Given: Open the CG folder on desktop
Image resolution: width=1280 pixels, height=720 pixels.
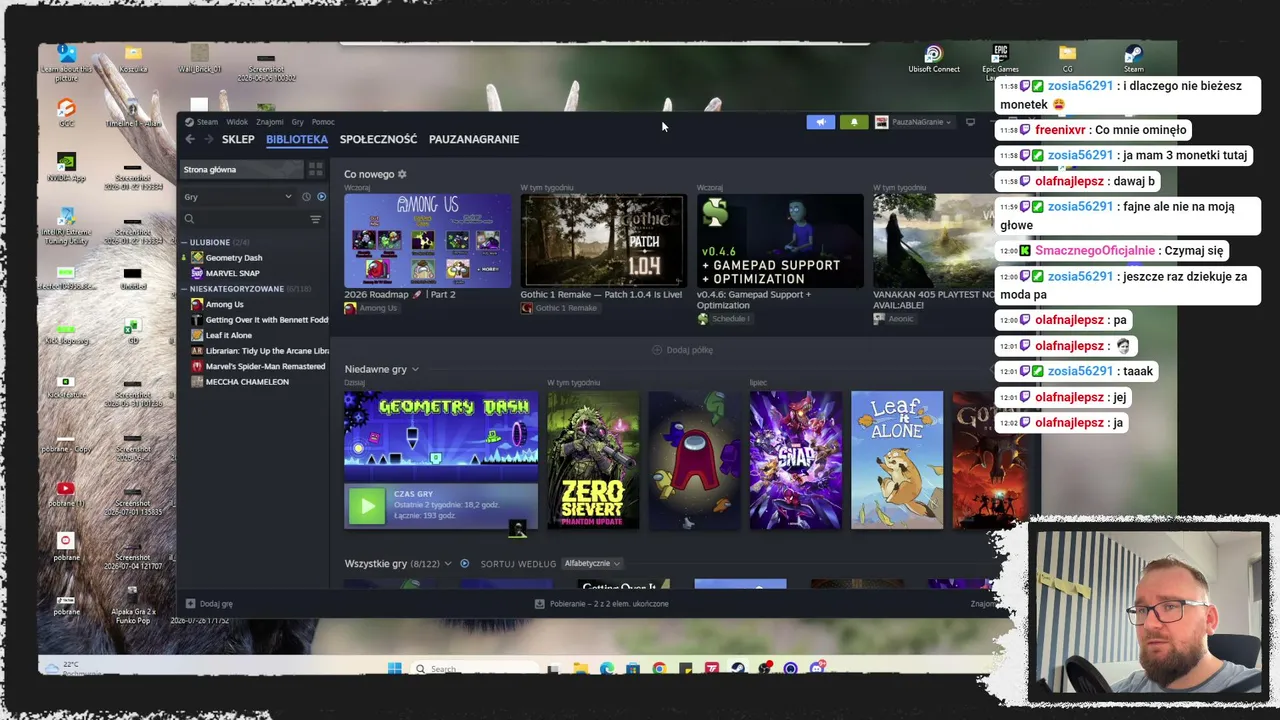Looking at the screenshot, I should click(x=1067, y=54).
